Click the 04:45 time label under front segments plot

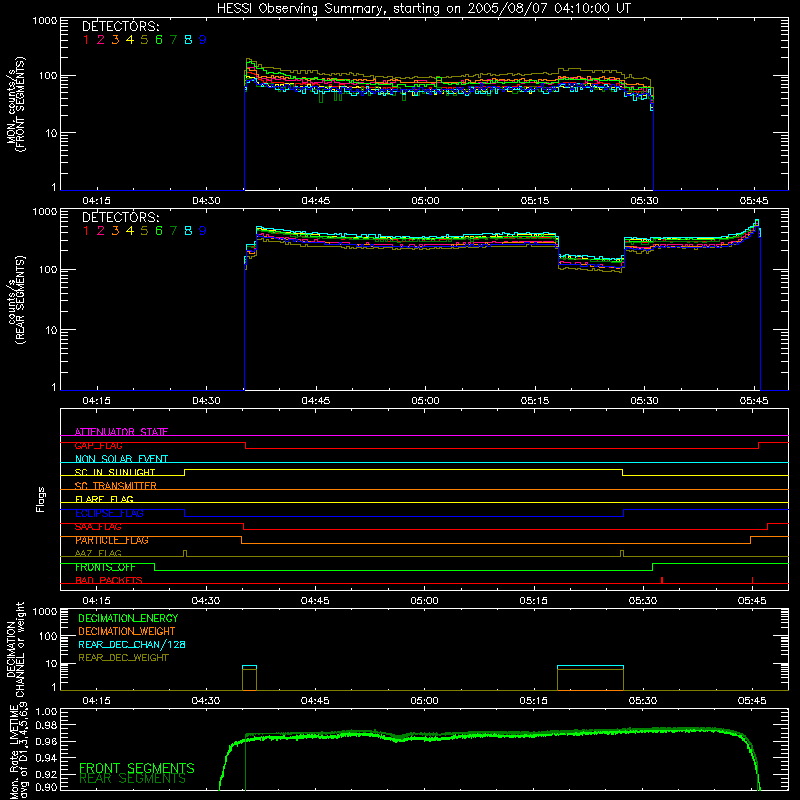click(316, 201)
